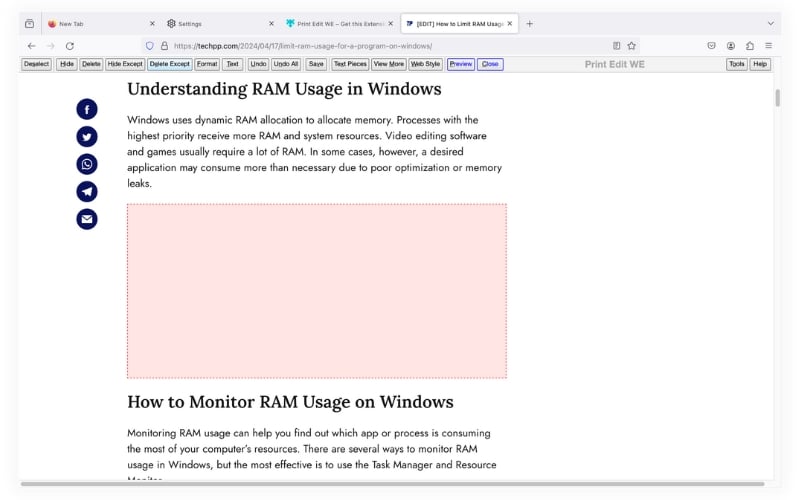The image size is (800, 500).
Task: Open extensions puzzle icon
Action: [749, 46]
